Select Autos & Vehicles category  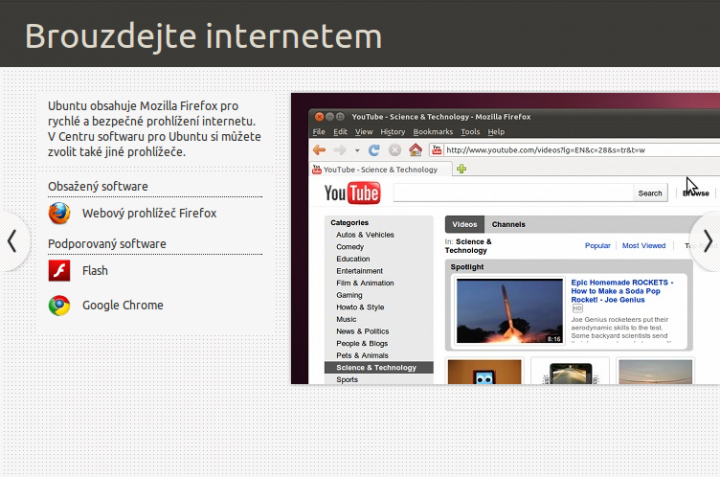point(365,235)
